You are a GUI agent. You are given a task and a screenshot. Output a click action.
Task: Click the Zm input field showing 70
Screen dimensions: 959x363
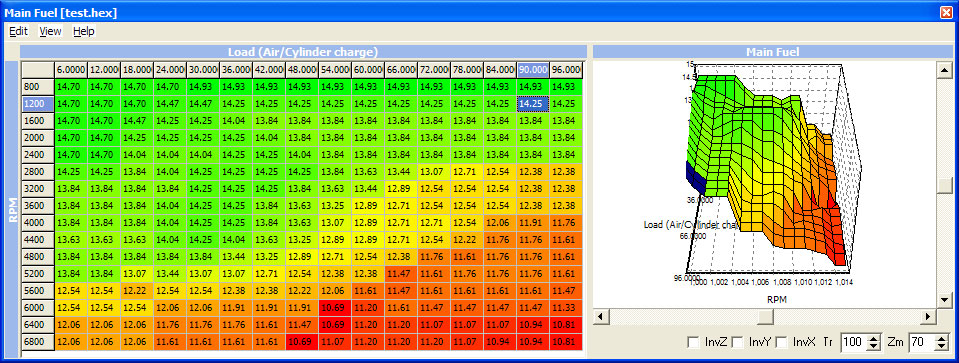(922, 343)
